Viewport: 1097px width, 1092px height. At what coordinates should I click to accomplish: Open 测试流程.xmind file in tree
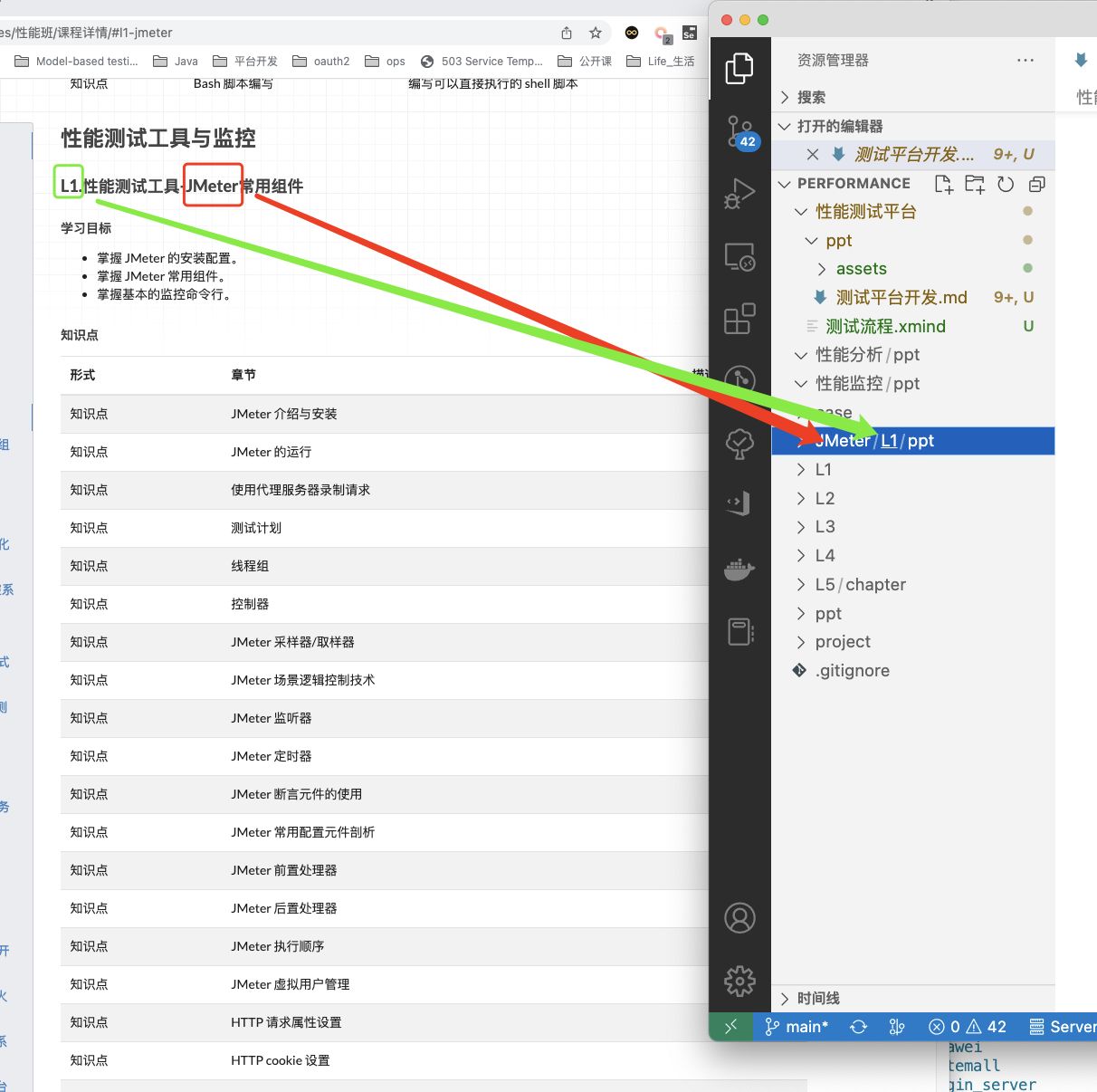884,327
